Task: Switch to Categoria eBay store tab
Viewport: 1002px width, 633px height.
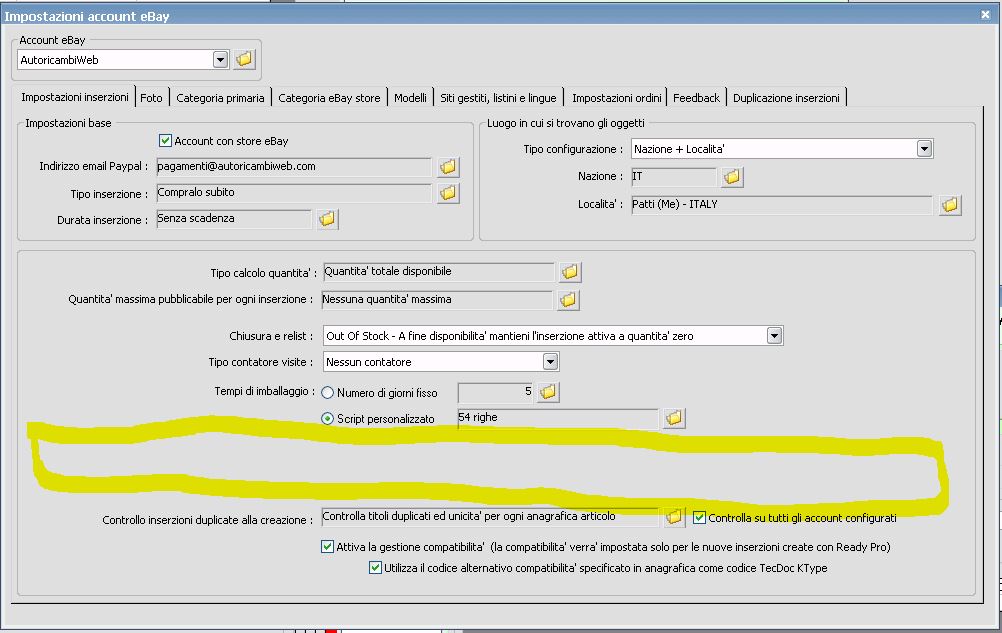Action: [x=329, y=98]
